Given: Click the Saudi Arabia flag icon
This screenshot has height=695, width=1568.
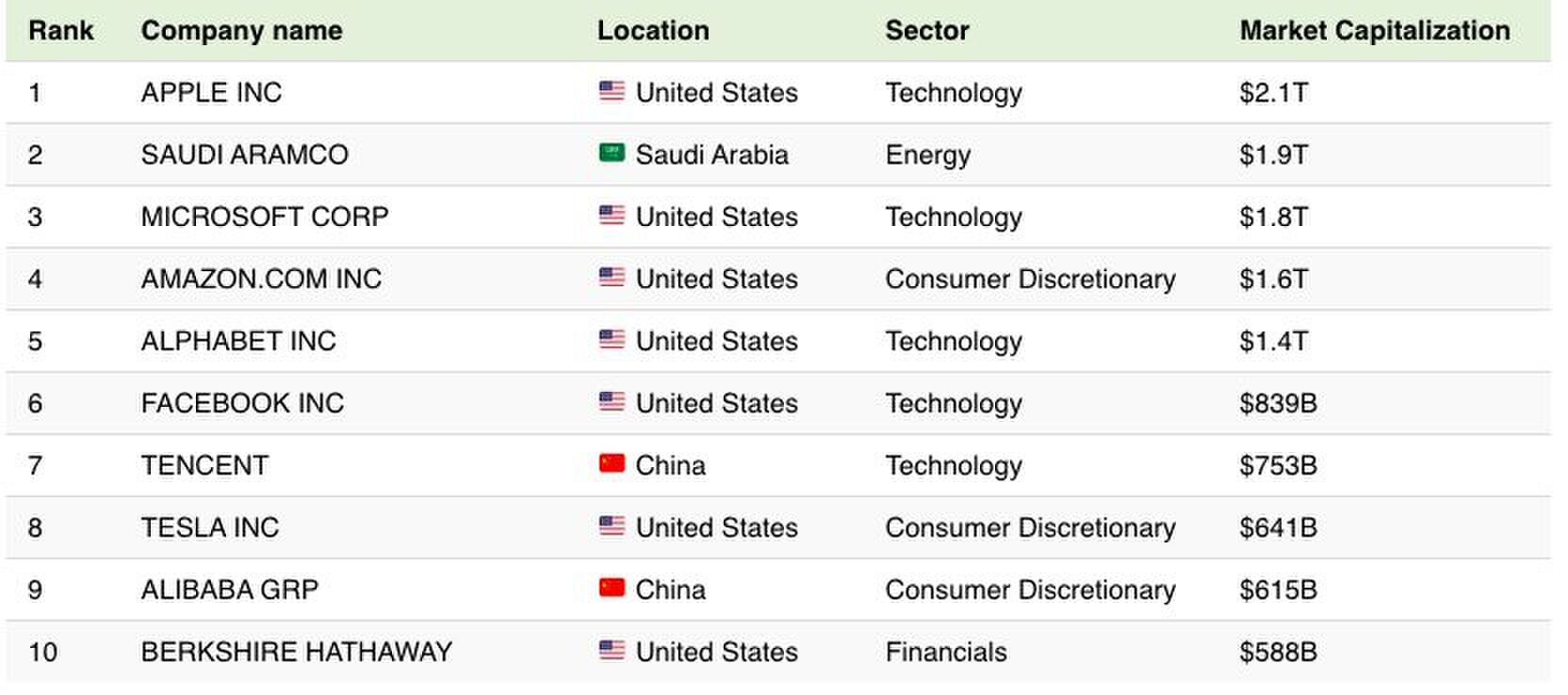Looking at the screenshot, I should [612, 153].
